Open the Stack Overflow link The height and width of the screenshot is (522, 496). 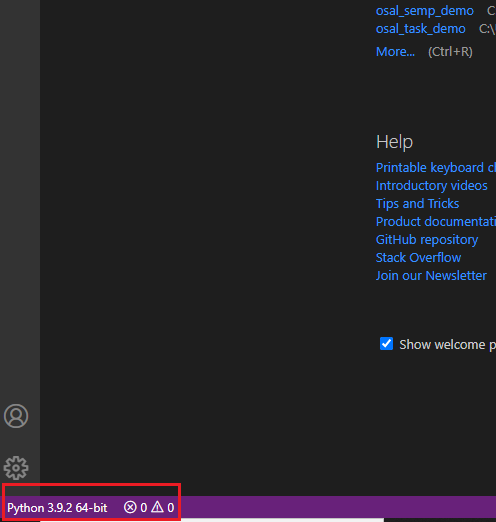[x=418, y=257]
